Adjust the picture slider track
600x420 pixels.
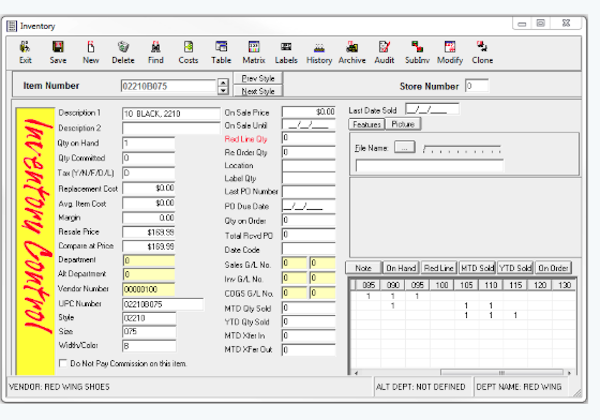click(462, 148)
